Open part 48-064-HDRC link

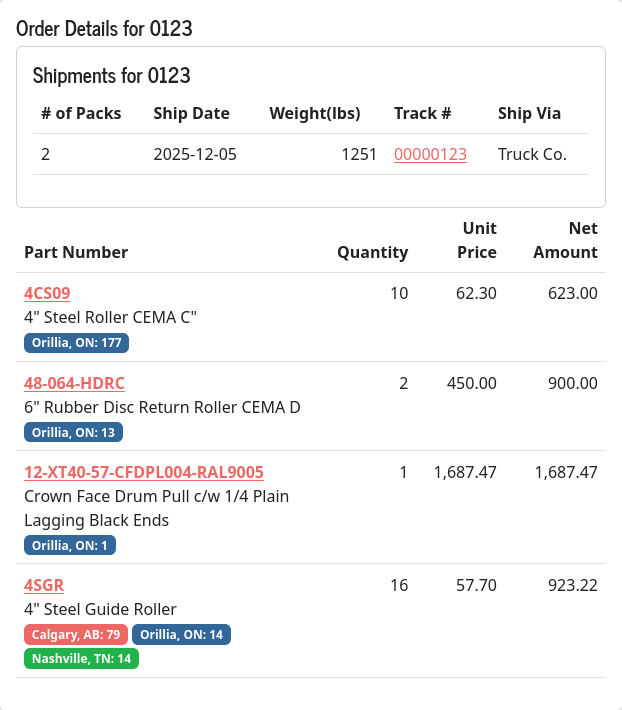[x=74, y=383]
